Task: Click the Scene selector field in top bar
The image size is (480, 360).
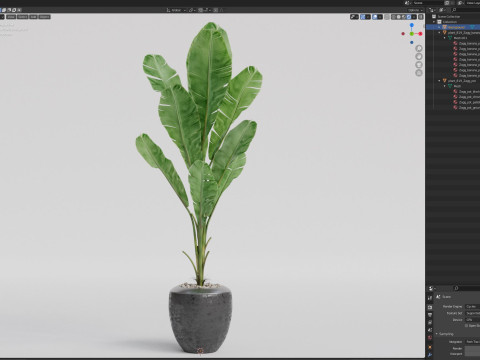Action: pyautogui.click(x=429, y=3)
